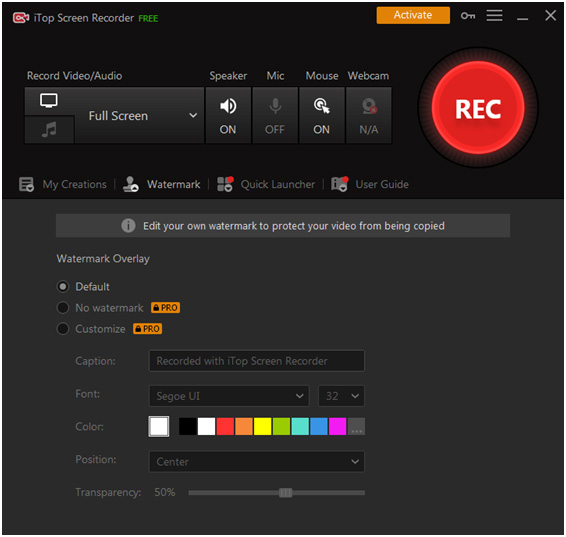Open the Position Center dropdown
566x537 pixels.
(257, 462)
